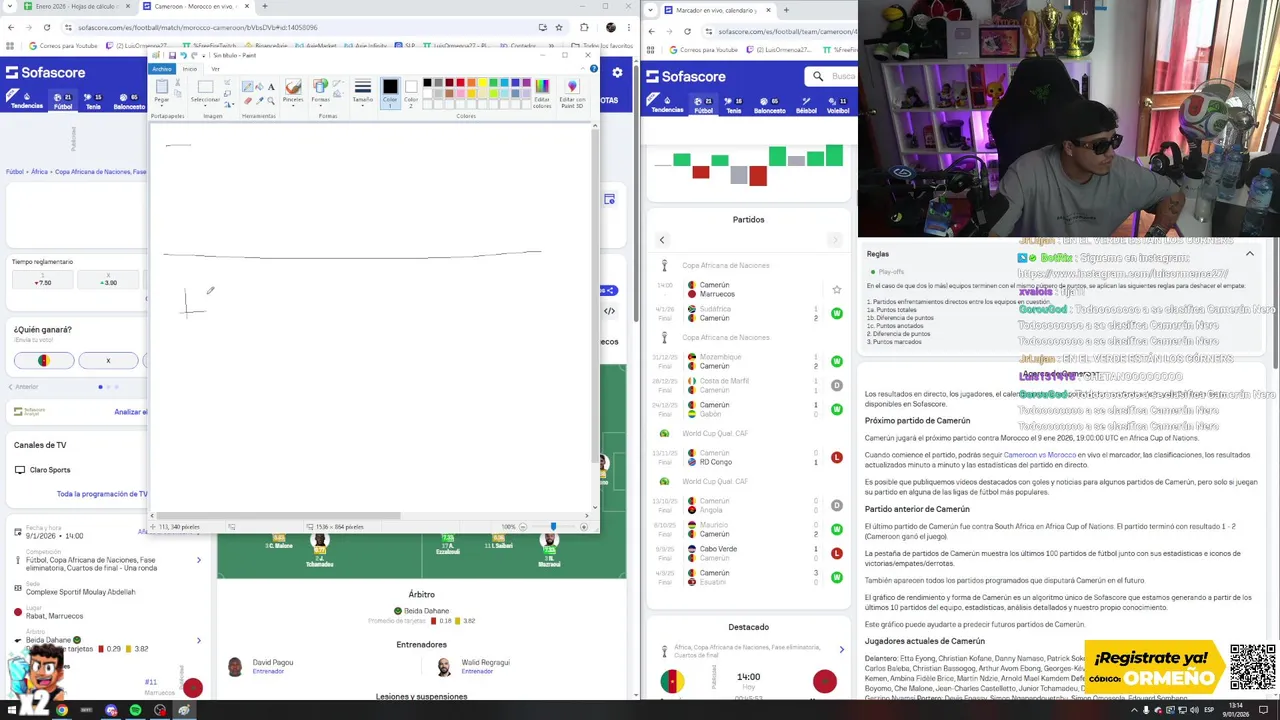Open Paint Help question mark icon
1280x720 pixels.
[594, 68]
